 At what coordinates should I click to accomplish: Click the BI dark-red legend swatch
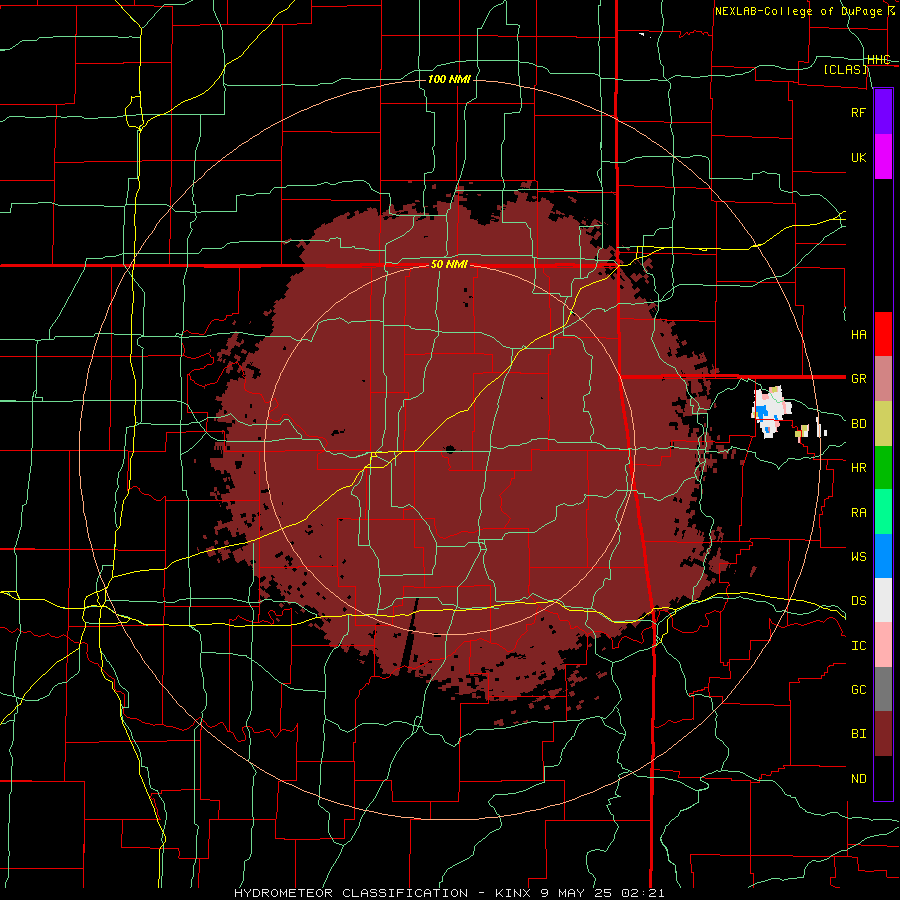[x=883, y=734]
